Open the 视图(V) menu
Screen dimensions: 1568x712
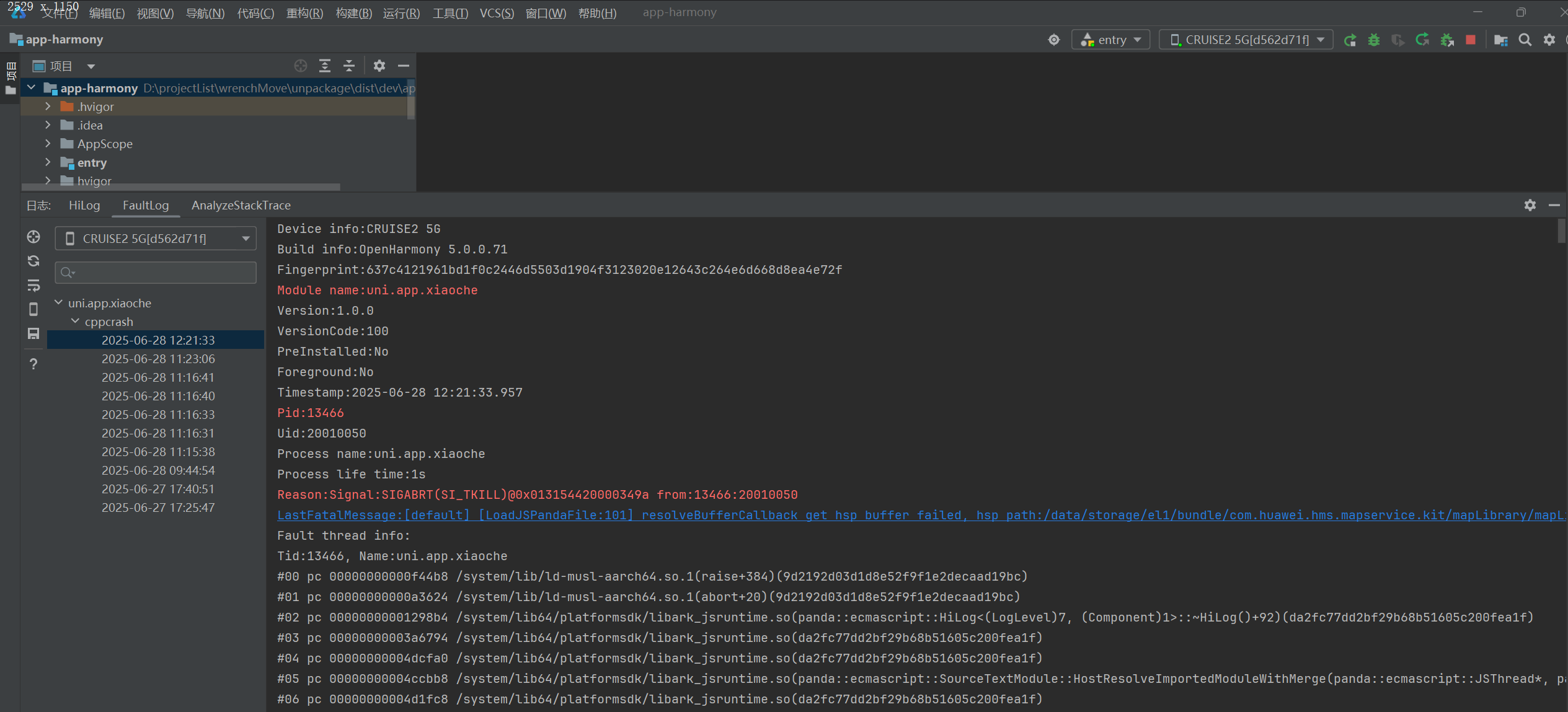click(155, 13)
